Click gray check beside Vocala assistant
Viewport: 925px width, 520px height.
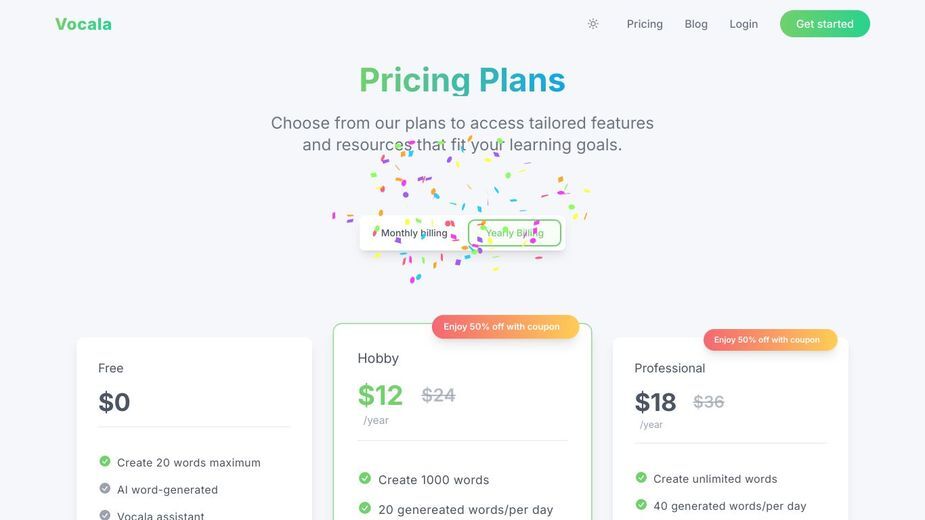tap(104, 515)
